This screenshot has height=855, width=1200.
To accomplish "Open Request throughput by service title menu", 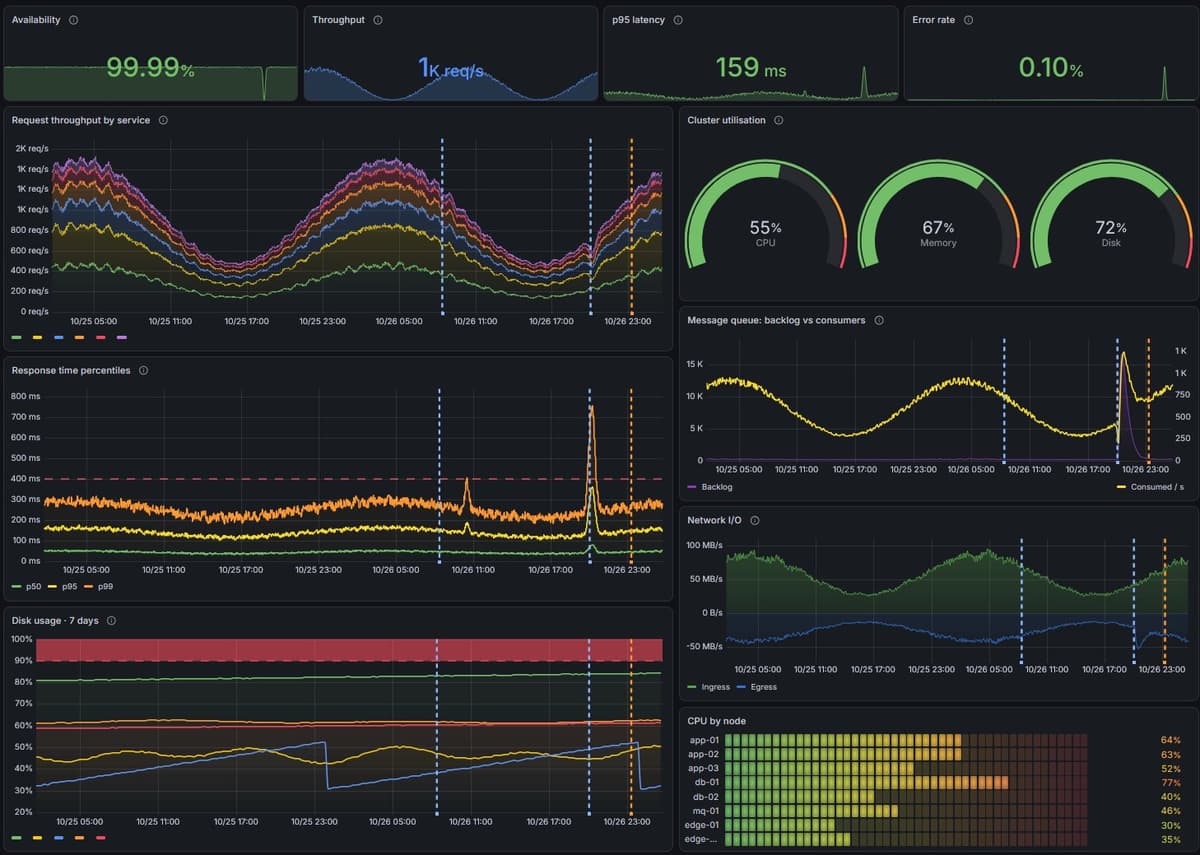I will [x=81, y=120].
